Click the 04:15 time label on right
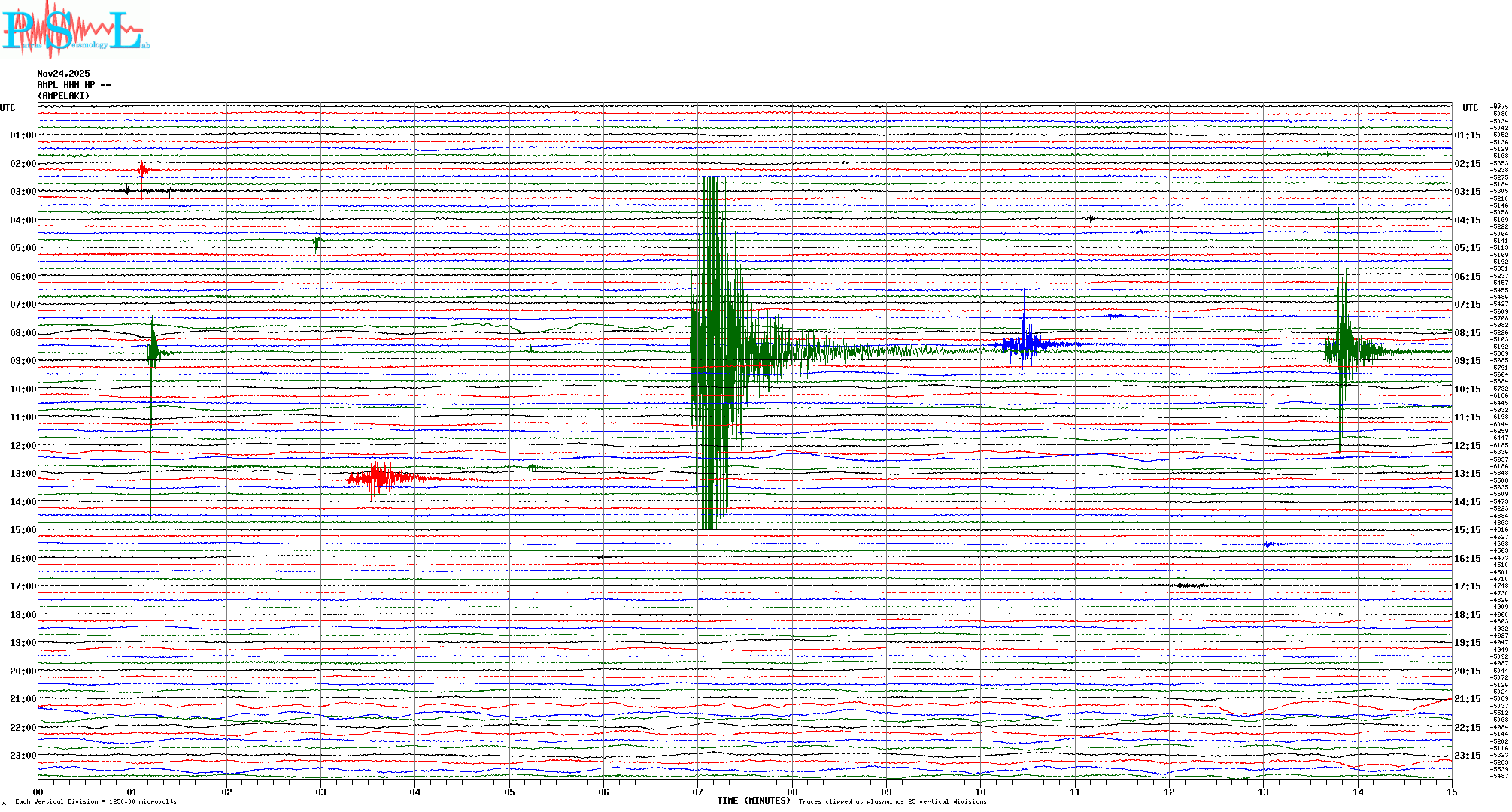 (1467, 220)
